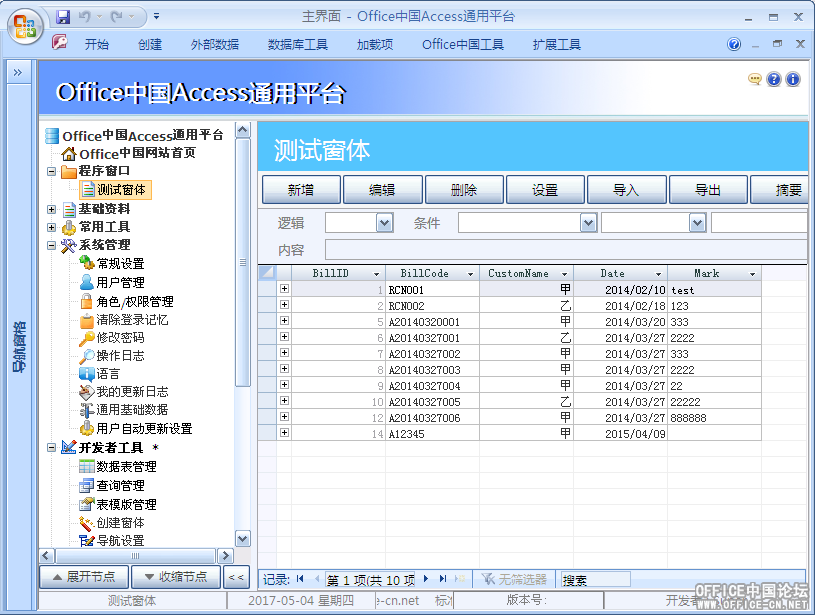Click the 用户自动更新设置 icon

[x=87, y=428]
